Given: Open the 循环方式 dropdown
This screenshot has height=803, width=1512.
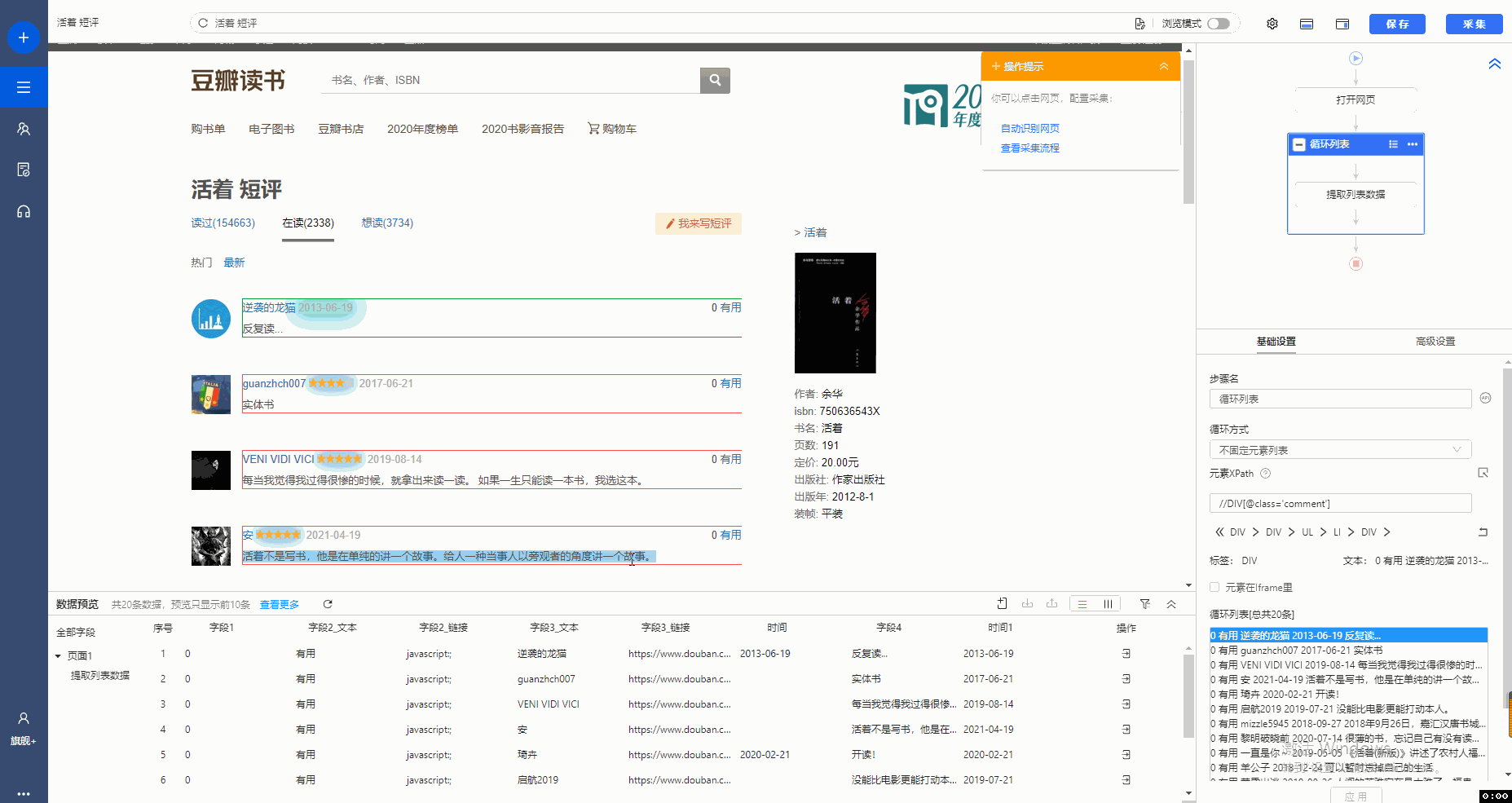Looking at the screenshot, I should point(1340,450).
